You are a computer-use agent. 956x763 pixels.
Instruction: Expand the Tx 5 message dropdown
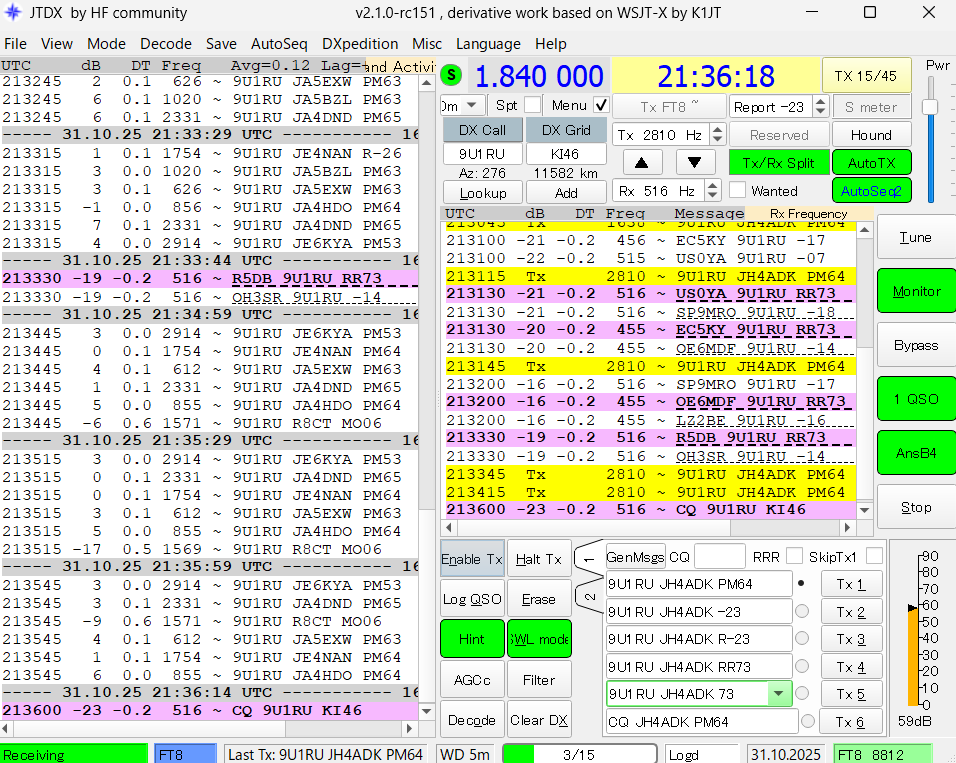point(779,693)
